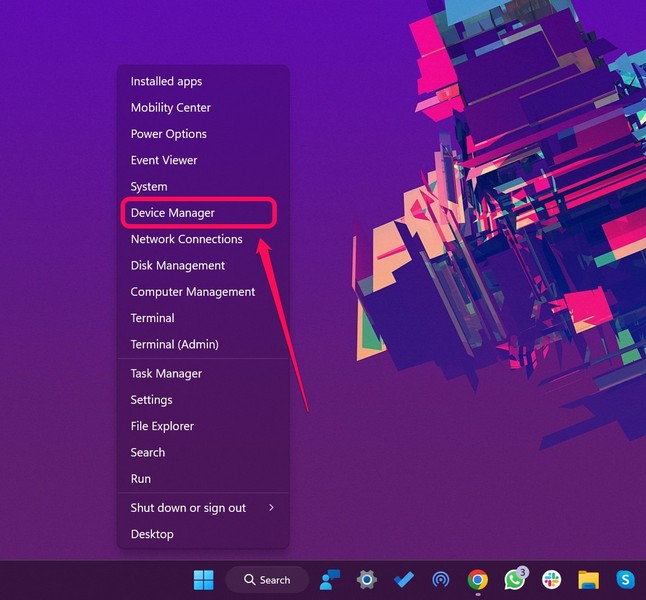Open Google Chrome from the taskbar
Screen dimensions: 646x600
pyautogui.click(x=478, y=580)
